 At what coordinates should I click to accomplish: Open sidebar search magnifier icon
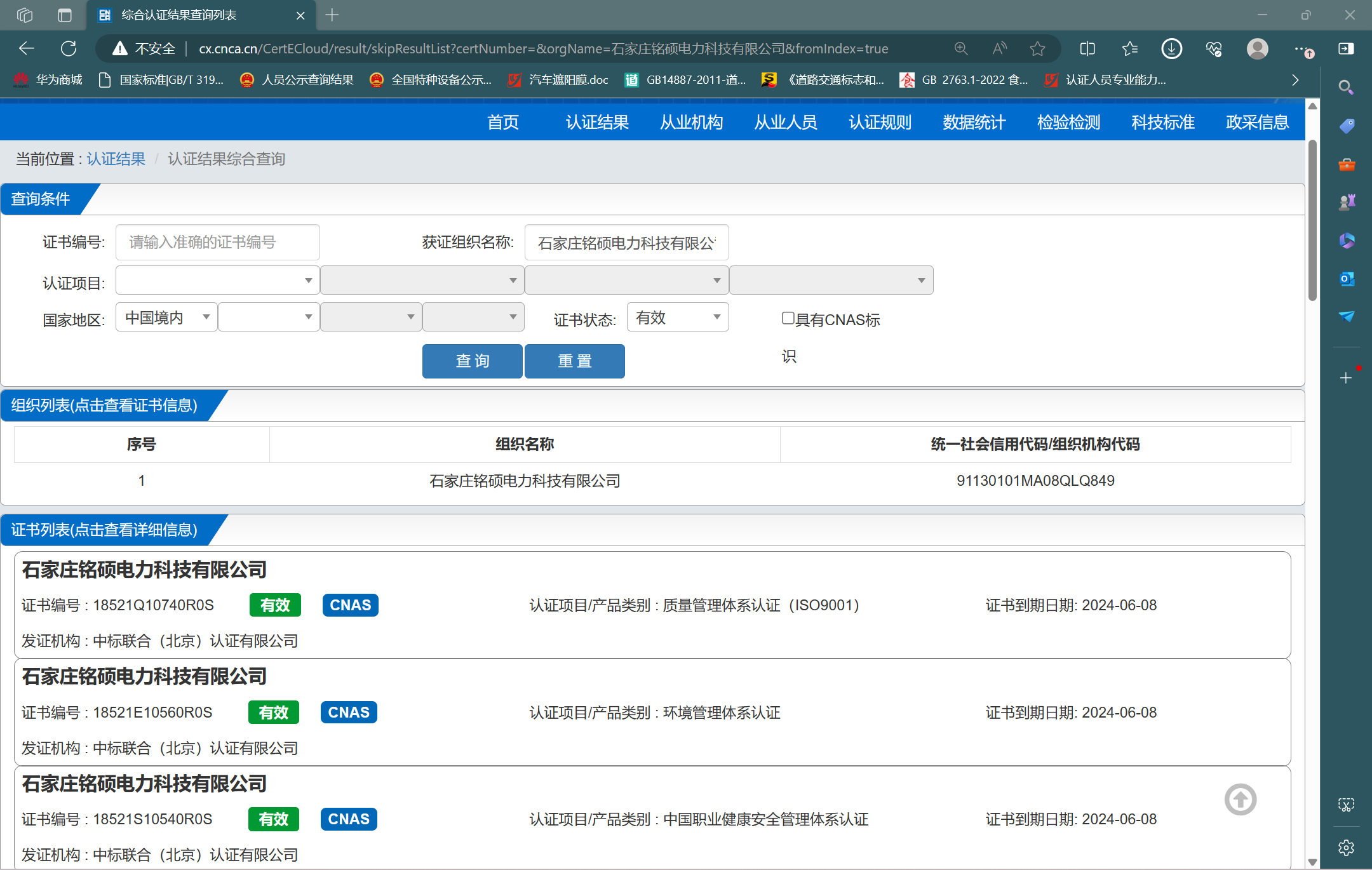click(x=1346, y=87)
